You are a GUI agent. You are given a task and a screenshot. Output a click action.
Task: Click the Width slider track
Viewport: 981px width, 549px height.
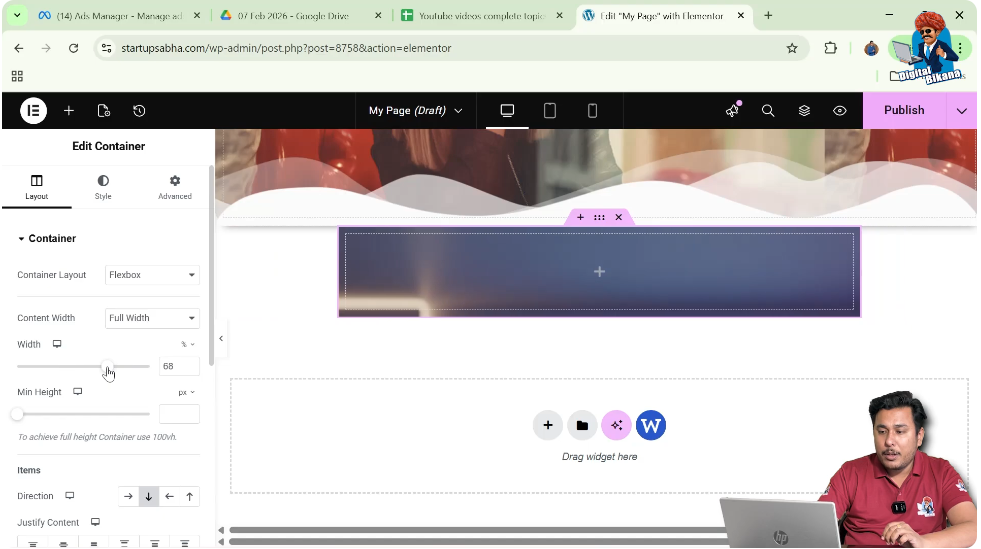click(x=60, y=367)
